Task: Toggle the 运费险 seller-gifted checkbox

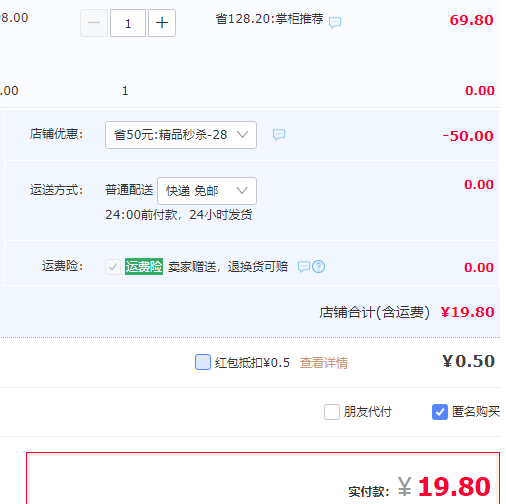Action: click(x=113, y=267)
